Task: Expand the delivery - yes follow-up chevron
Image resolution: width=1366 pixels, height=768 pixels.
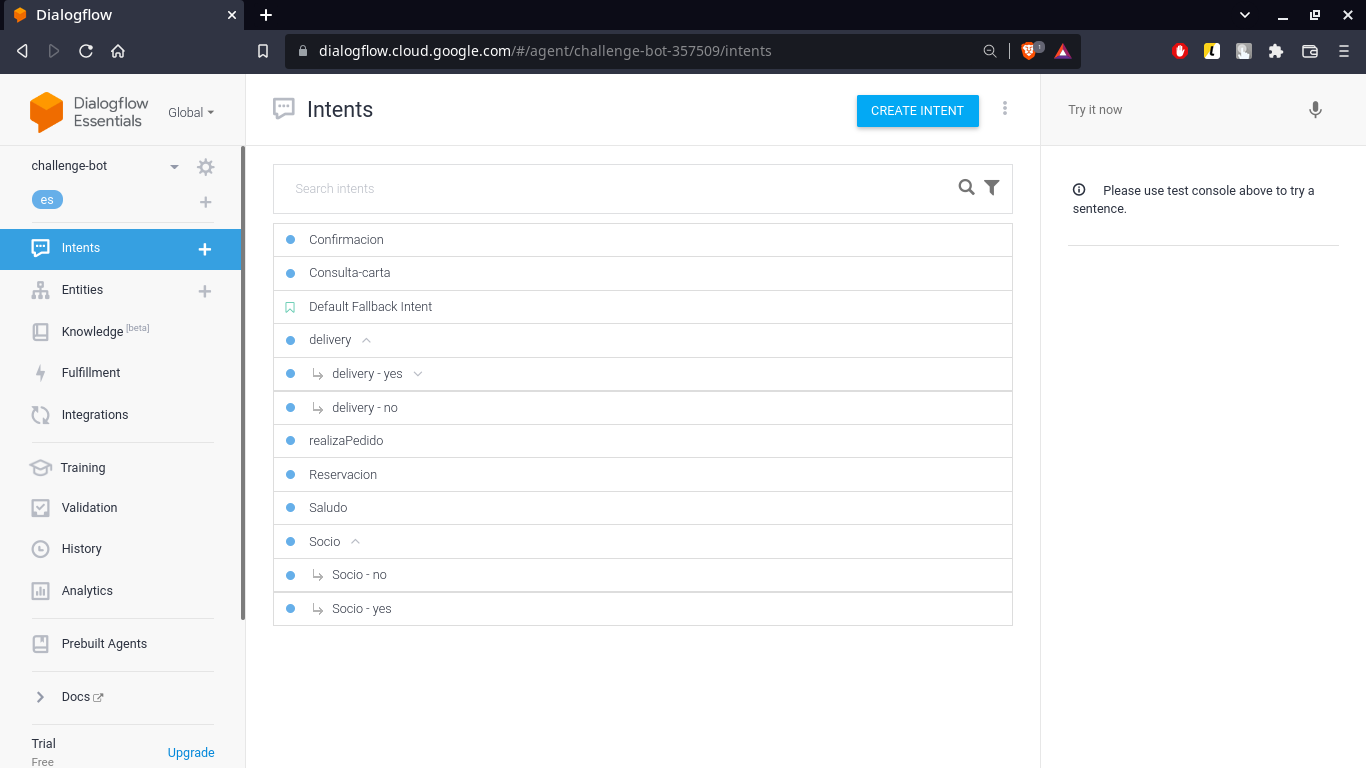Action: click(x=419, y=373)
